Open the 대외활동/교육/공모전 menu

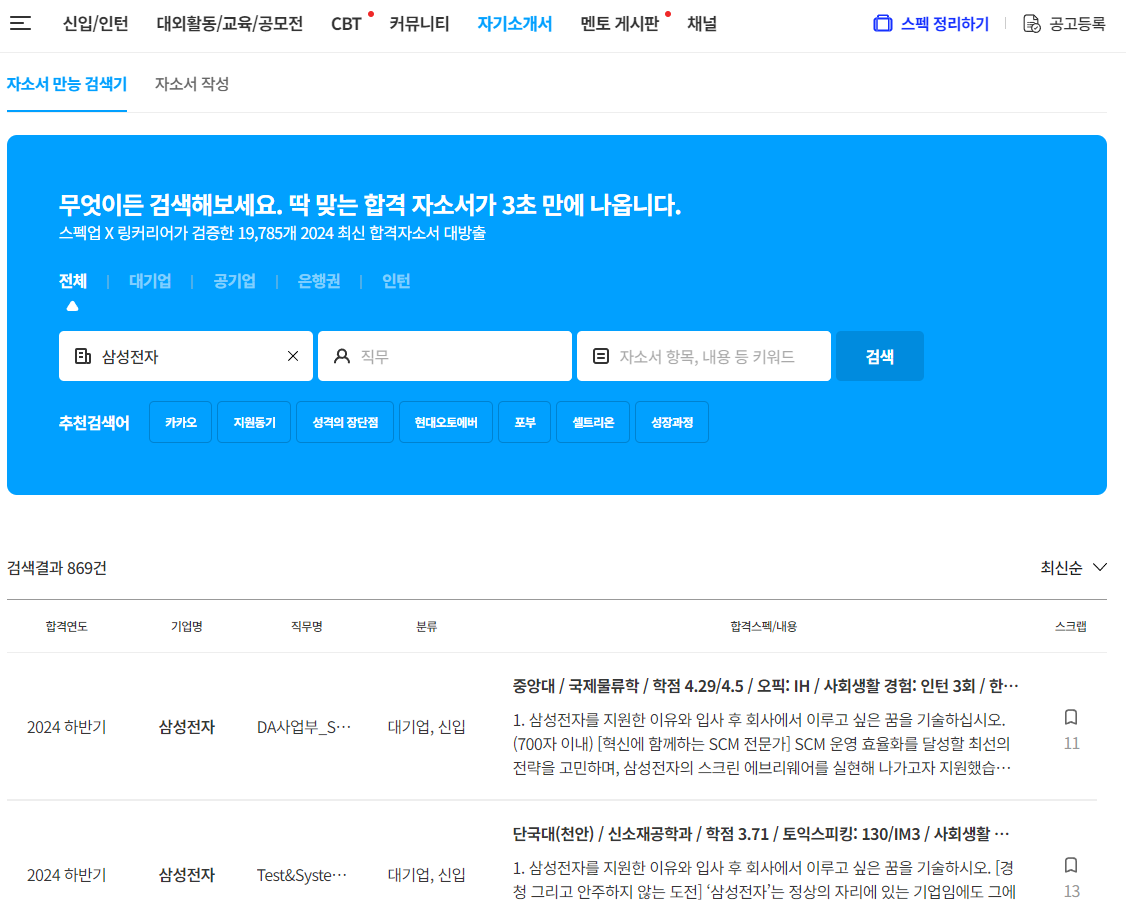click(230, 24)
